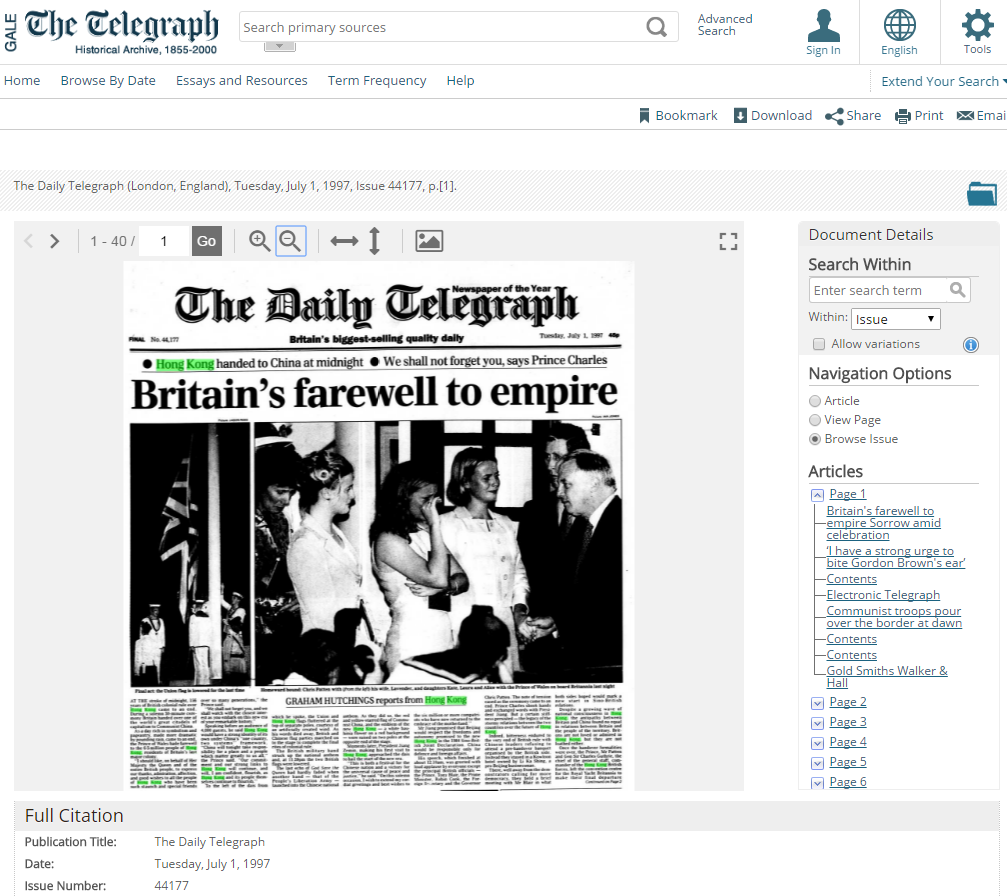
Task: Open 'Communist troops pour over the border' article
Action: pos(894,617)
